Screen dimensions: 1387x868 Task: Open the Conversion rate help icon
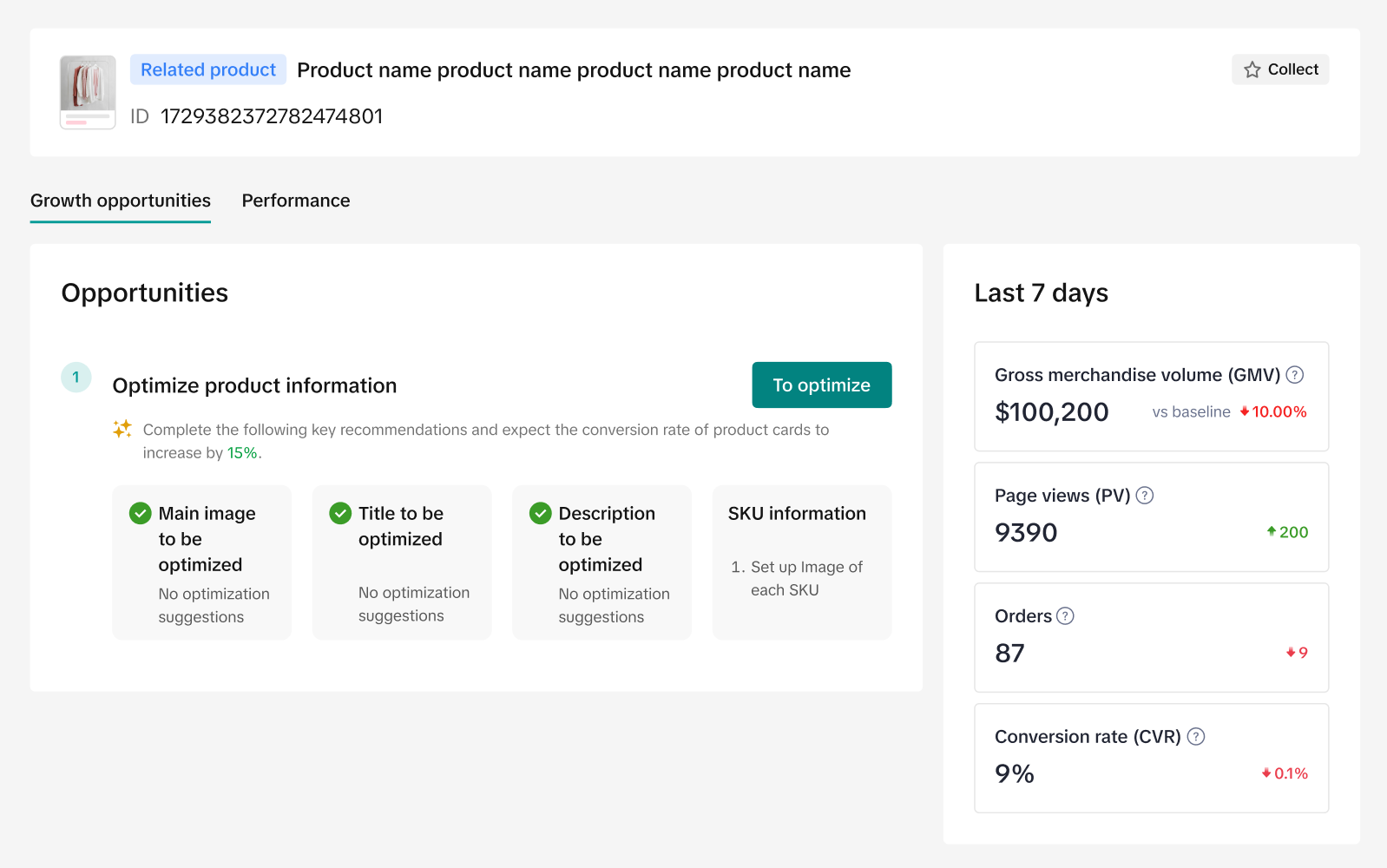point(1195,737)
